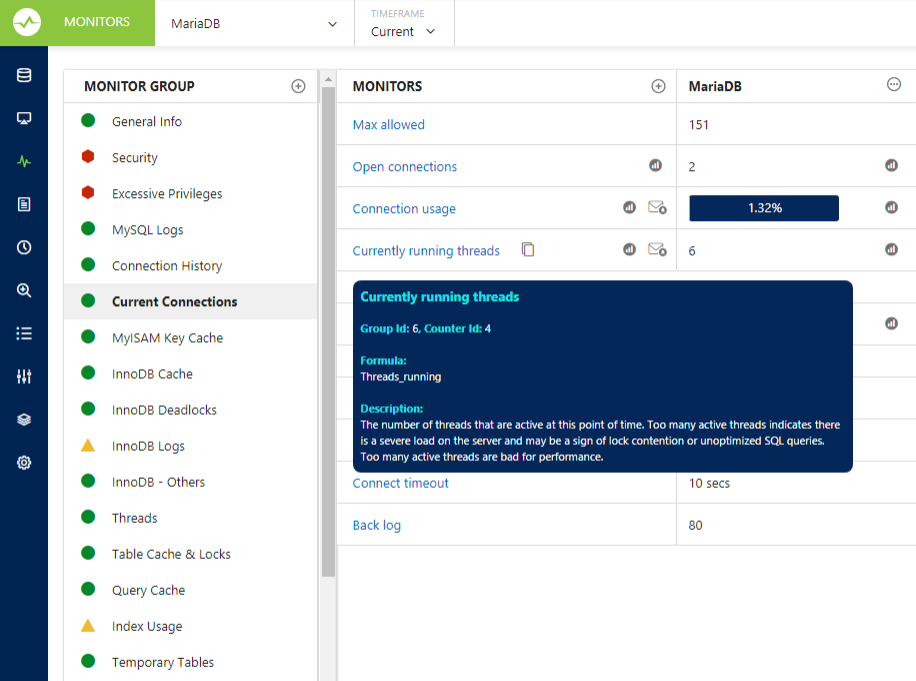
Task: Open the settings gear in sidebar
Action: tap(24, 462)
